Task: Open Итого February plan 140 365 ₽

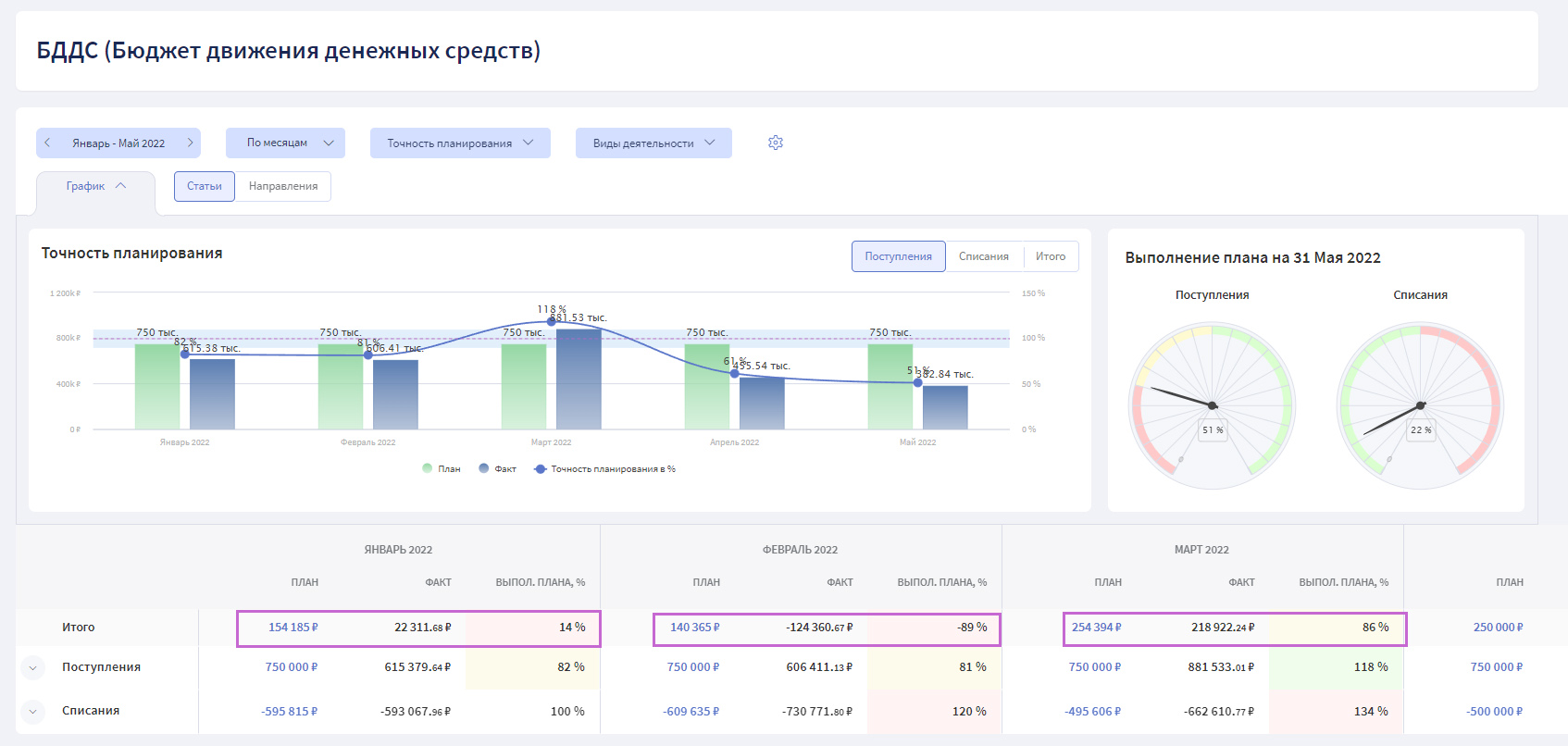Action: point(695,628)
